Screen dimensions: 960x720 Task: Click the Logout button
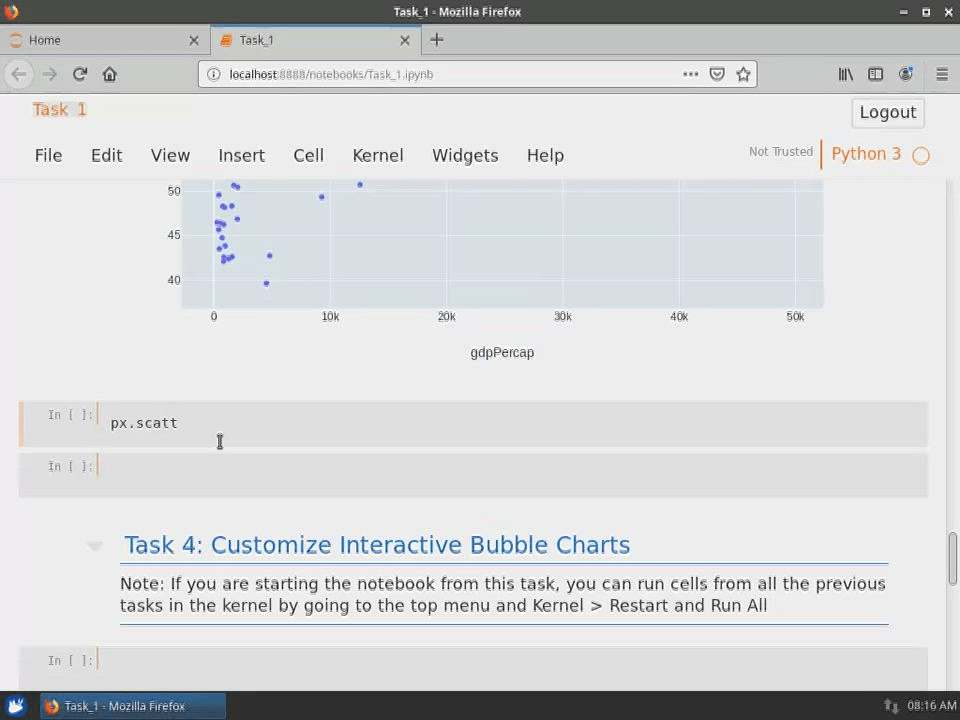click(887, 112)
